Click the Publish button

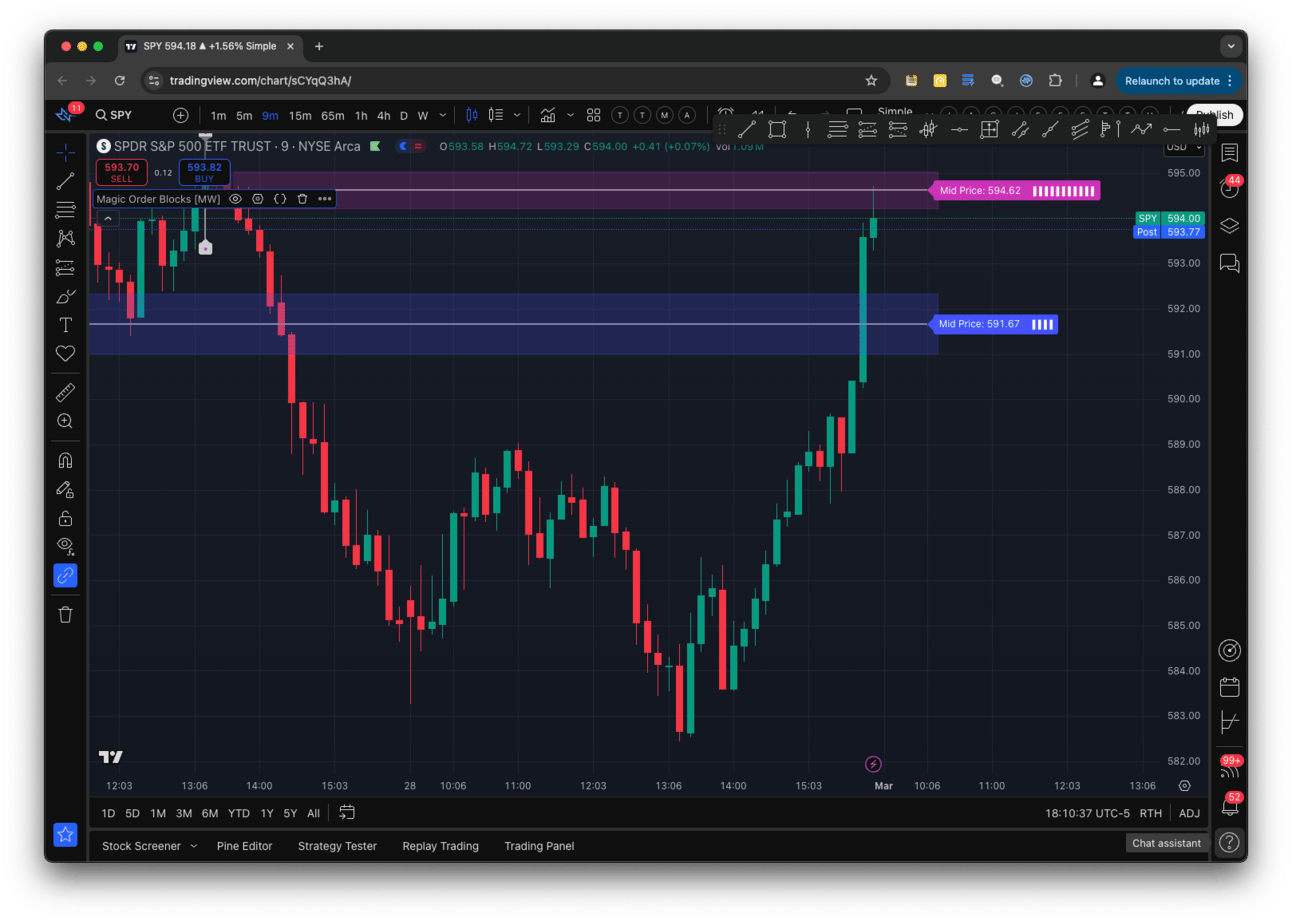(x=1214, y=115)
